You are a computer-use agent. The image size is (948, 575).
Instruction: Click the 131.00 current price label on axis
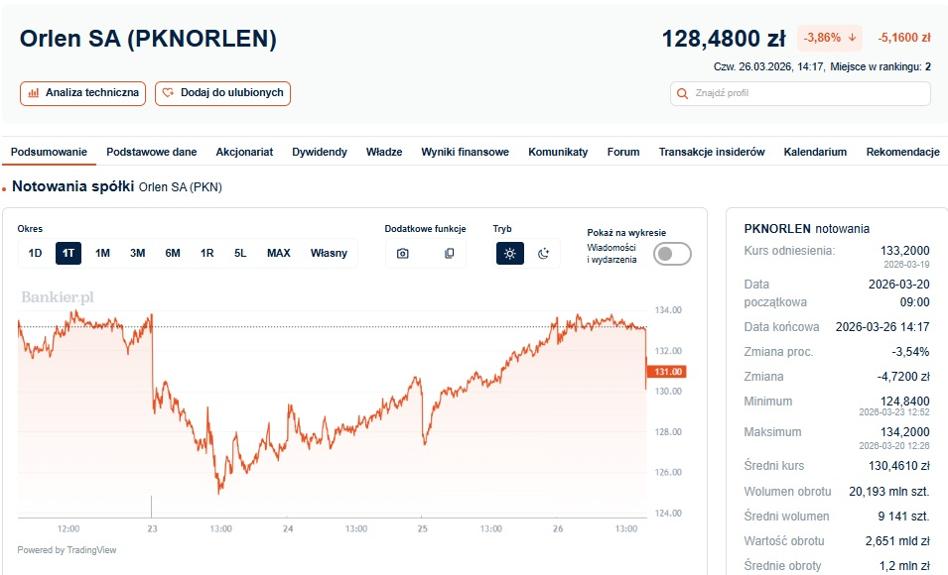(x=667, y=371)
